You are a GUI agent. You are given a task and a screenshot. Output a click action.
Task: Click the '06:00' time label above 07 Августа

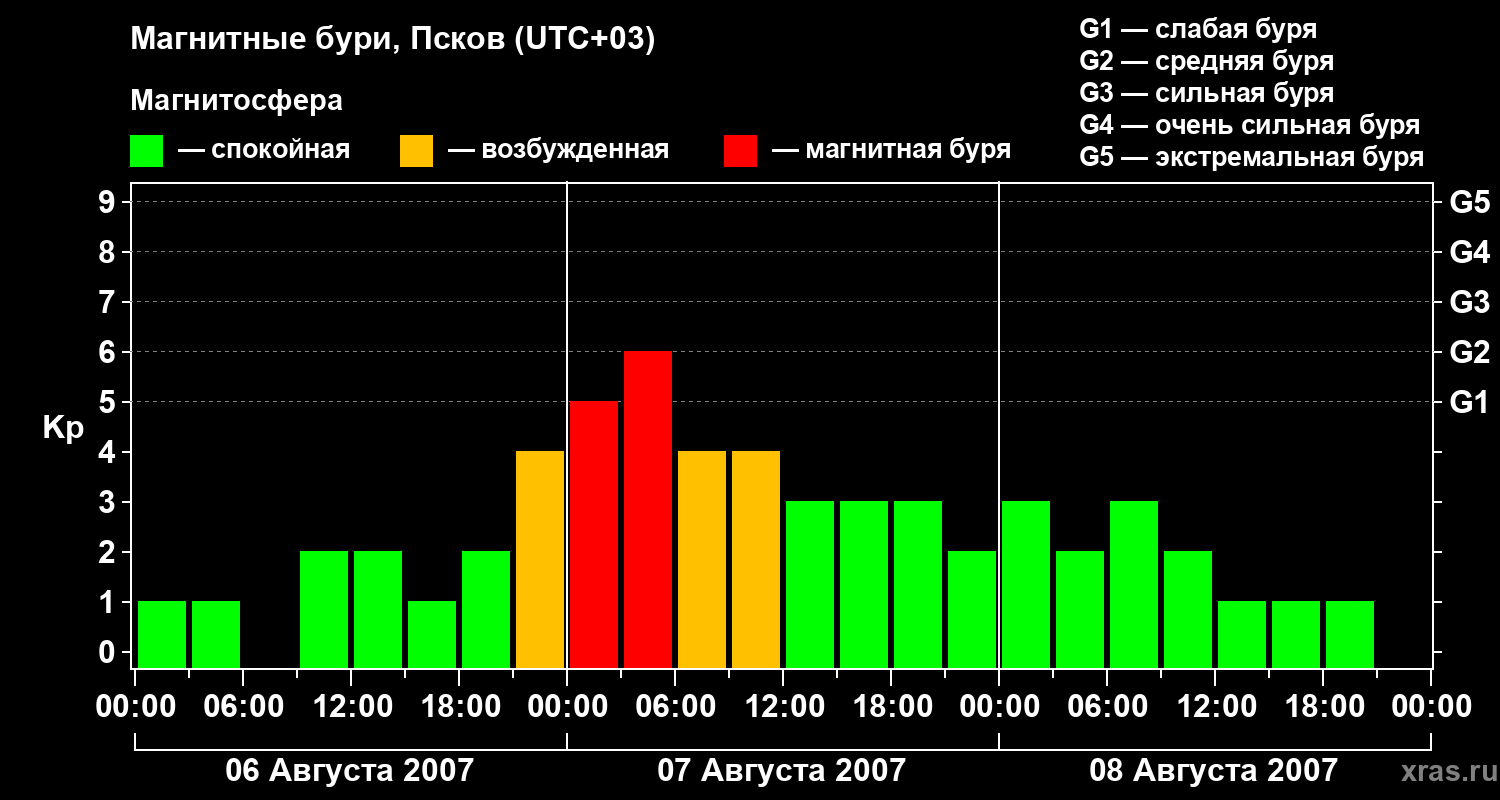pyautogui.click(x=675, y=707)
